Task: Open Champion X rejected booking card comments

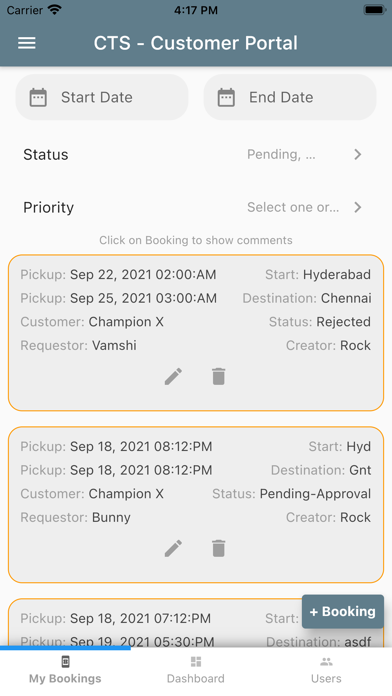Action: click(x=196, y=333)
